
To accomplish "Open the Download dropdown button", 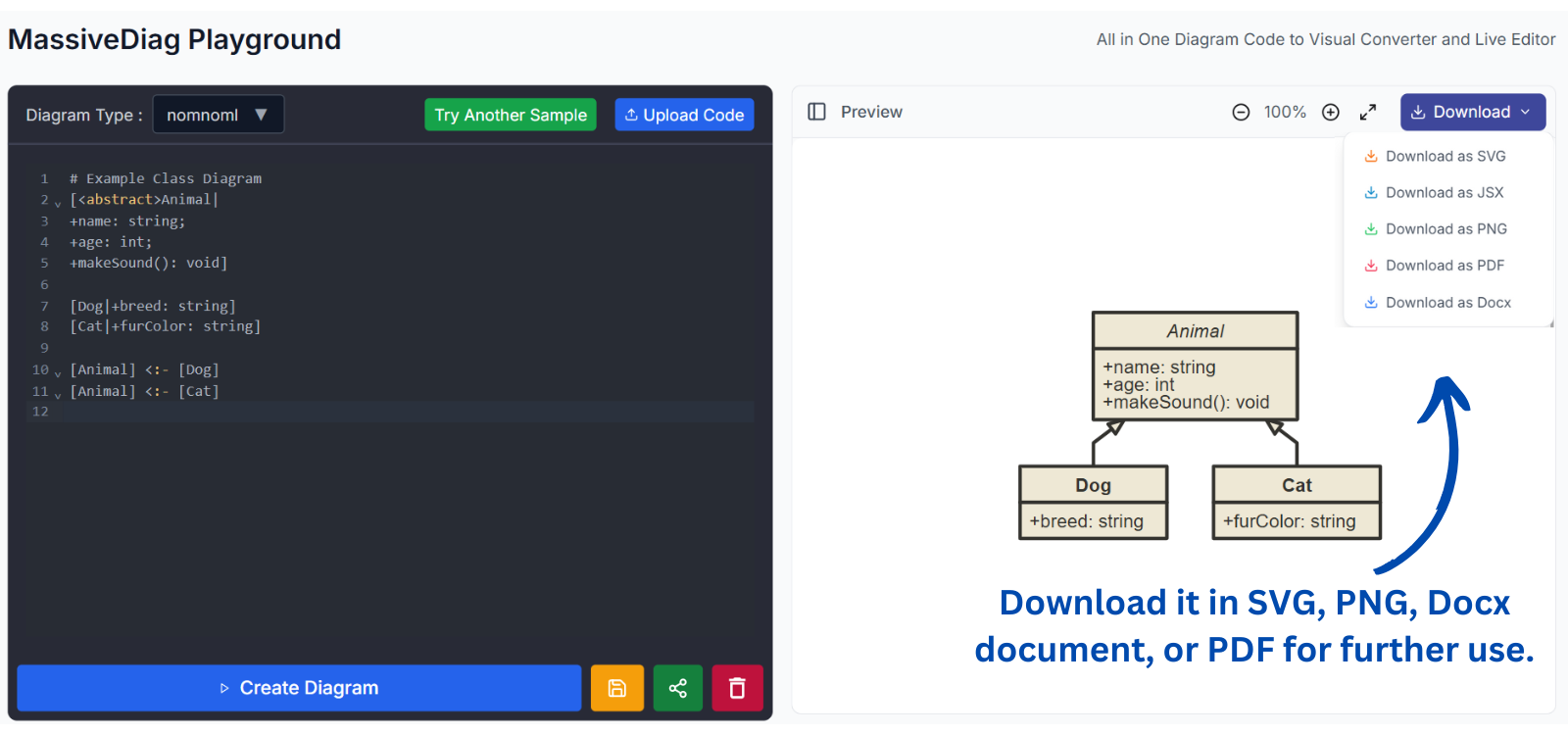I will point(1473,112).
